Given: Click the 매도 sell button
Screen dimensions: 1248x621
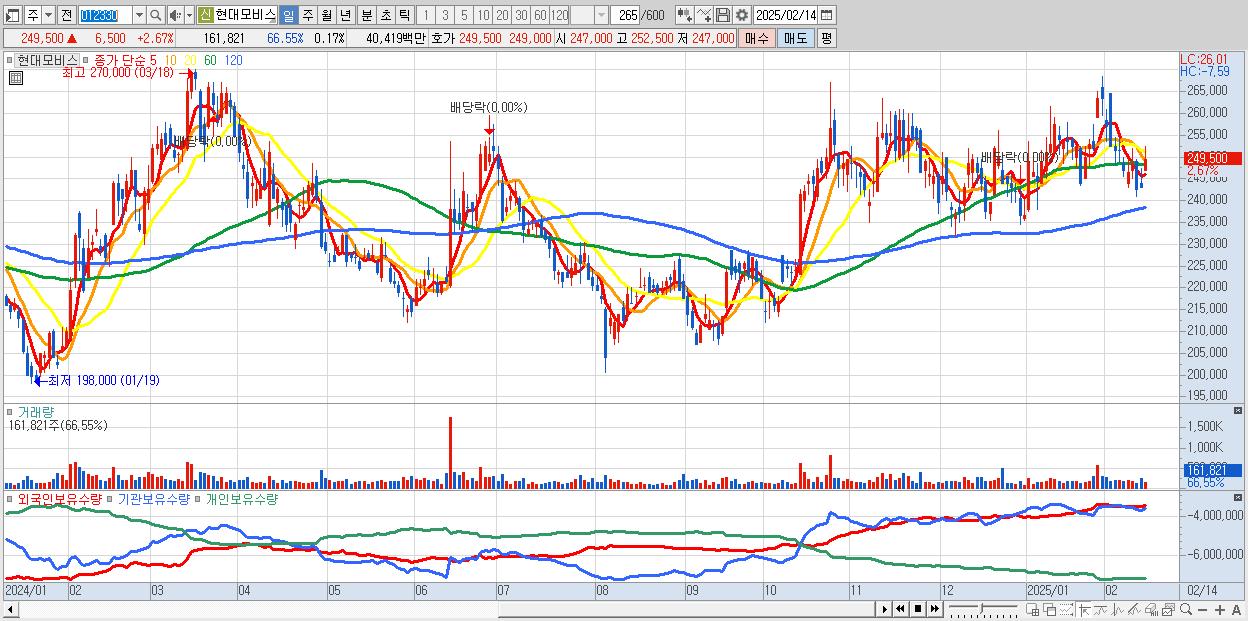Looking at the screenshot, I should (x=795, y=38).
